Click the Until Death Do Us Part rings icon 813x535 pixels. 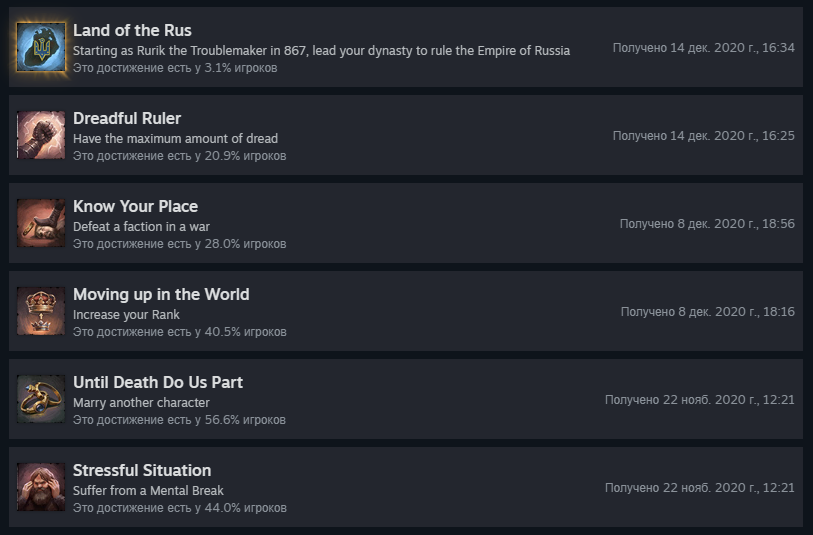tap(41, 400)
